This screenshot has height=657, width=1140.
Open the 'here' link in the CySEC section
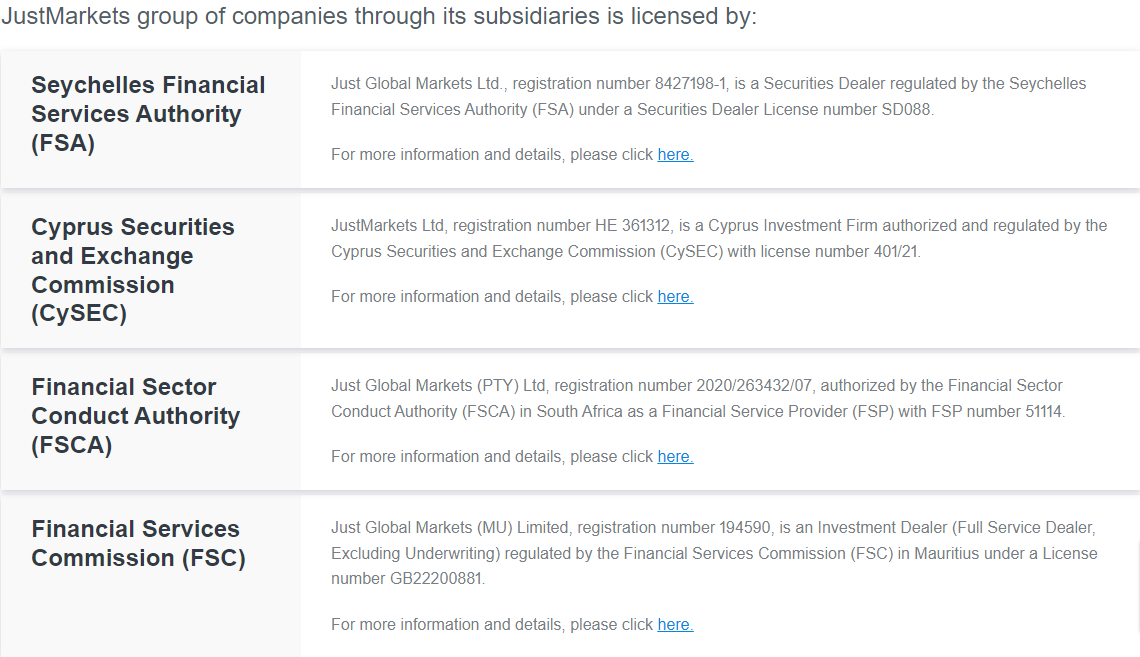pyautogui.click(x=675, y=297)
